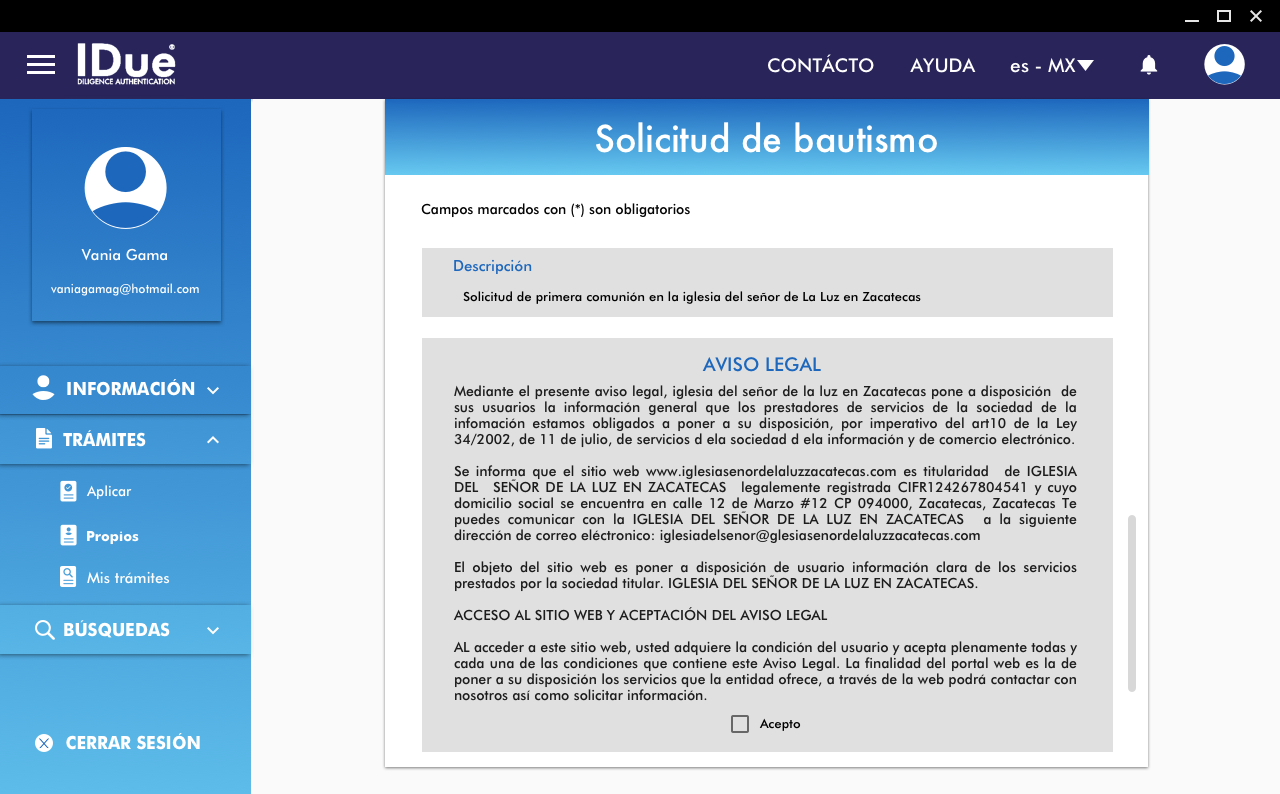Image resolution: width=1280 pixels, height=794 pixels.
Task: Open the Ayuda menu item
Action: (x=942, y=66)
